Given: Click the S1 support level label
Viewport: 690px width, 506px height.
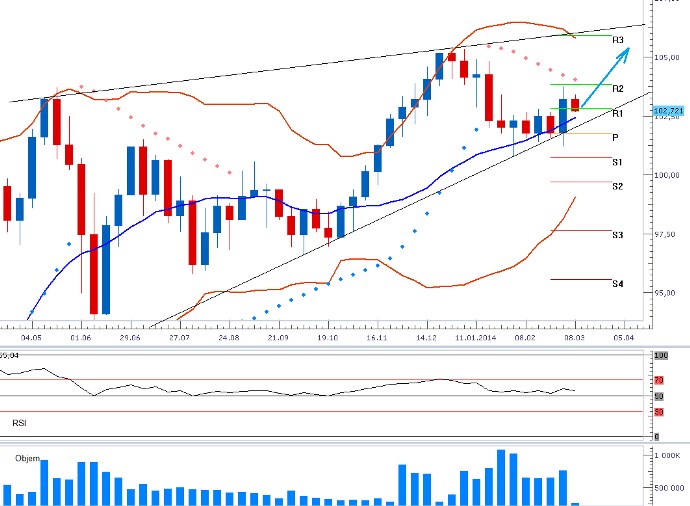Looking at the screenshot, I should click(617, 162).
